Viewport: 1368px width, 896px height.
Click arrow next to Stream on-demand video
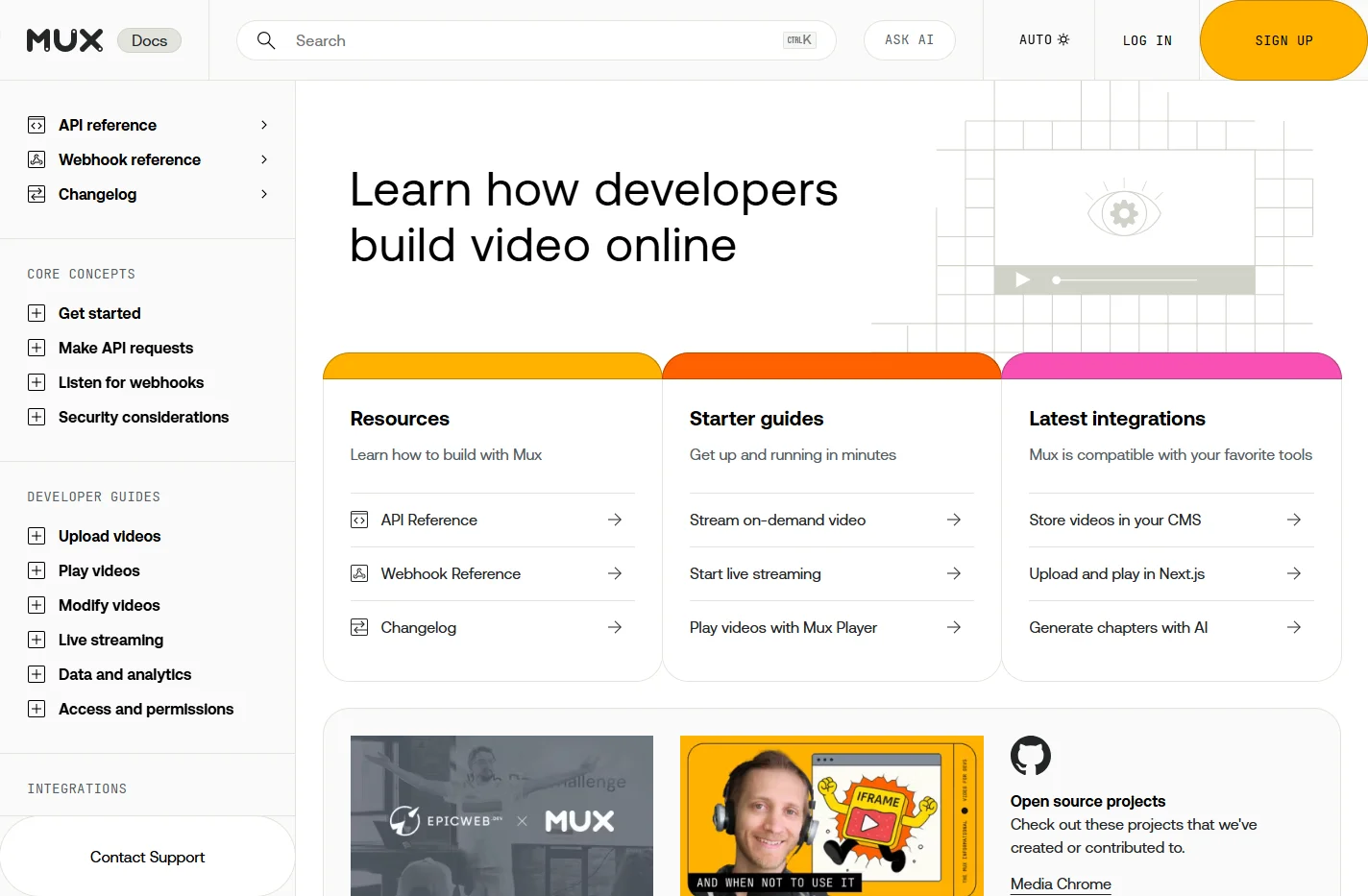click(x=954, y=520)
